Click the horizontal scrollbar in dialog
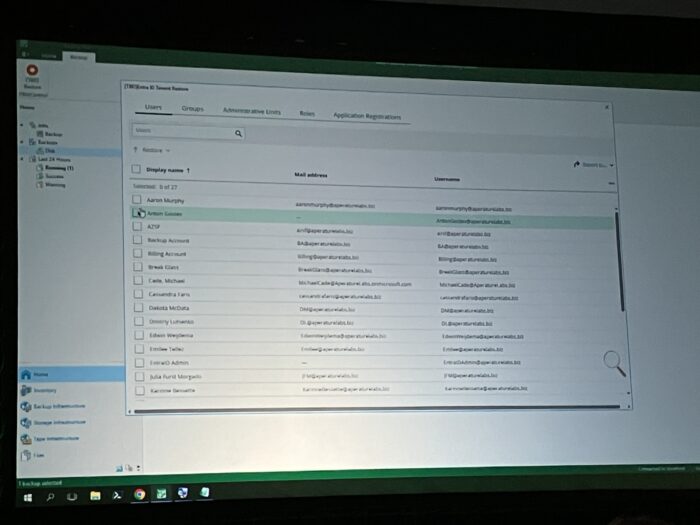Viewport: 700px width, 525px height. [x=377, y=408]
